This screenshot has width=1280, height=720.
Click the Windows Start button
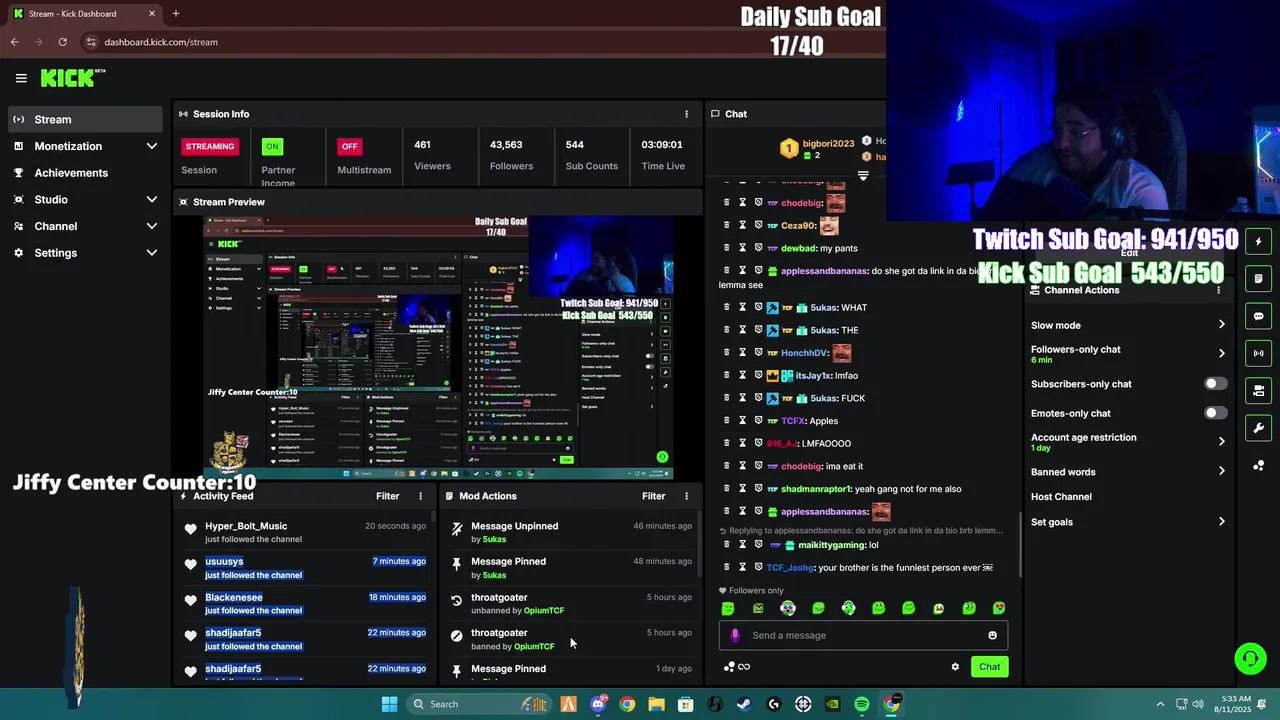click(389, 704)
